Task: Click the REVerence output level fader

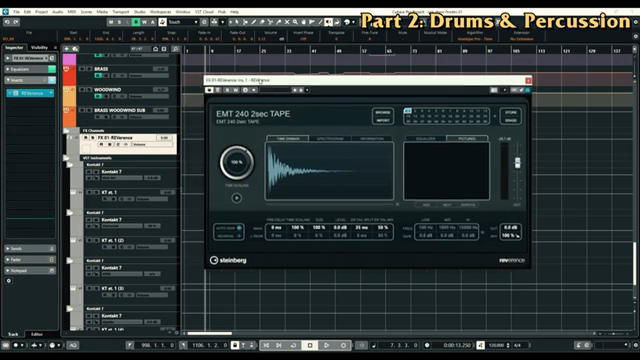Action: click(x=517, y=162)
